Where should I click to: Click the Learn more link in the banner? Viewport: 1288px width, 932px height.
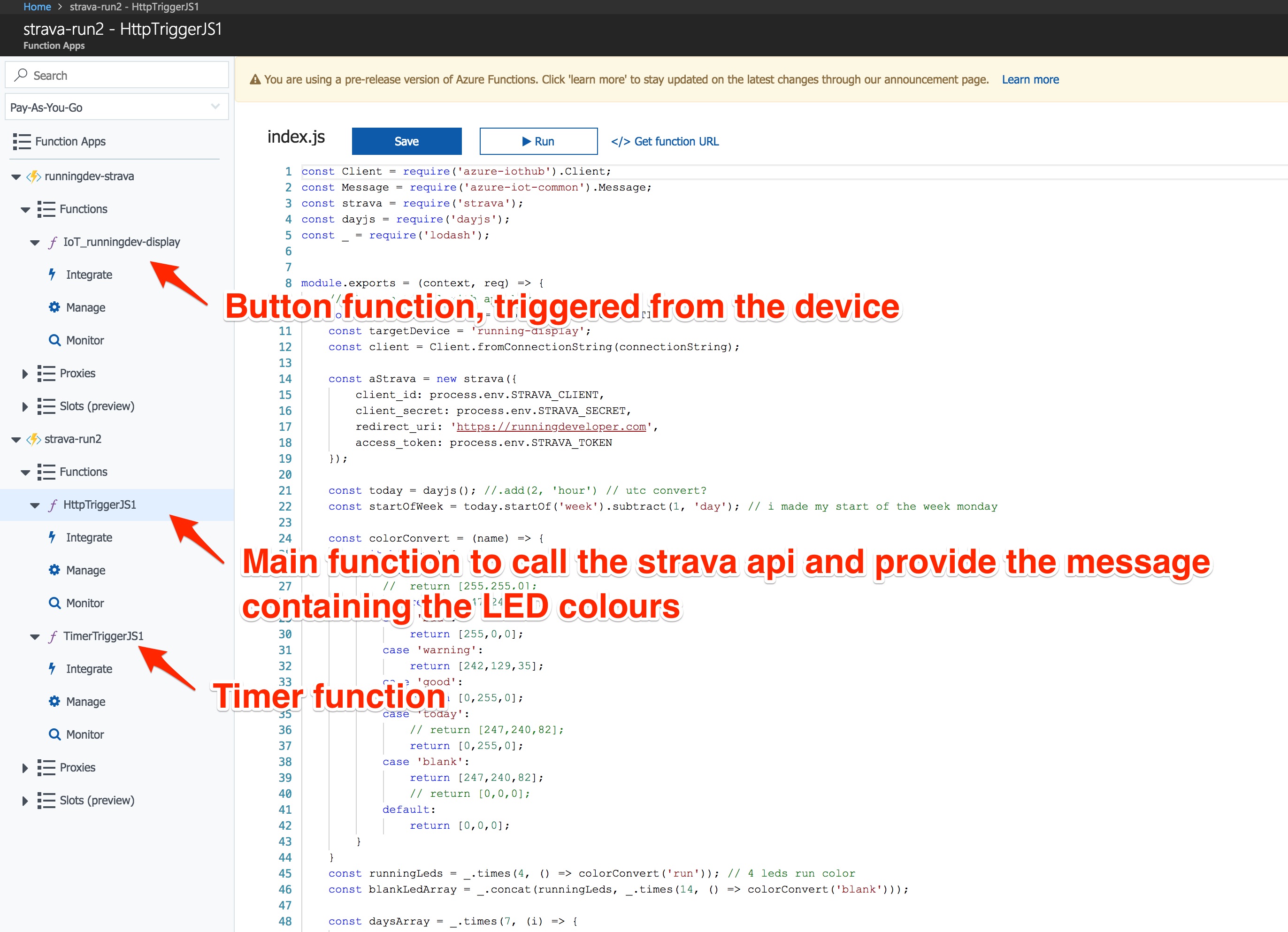click(x=1030, y=79)
